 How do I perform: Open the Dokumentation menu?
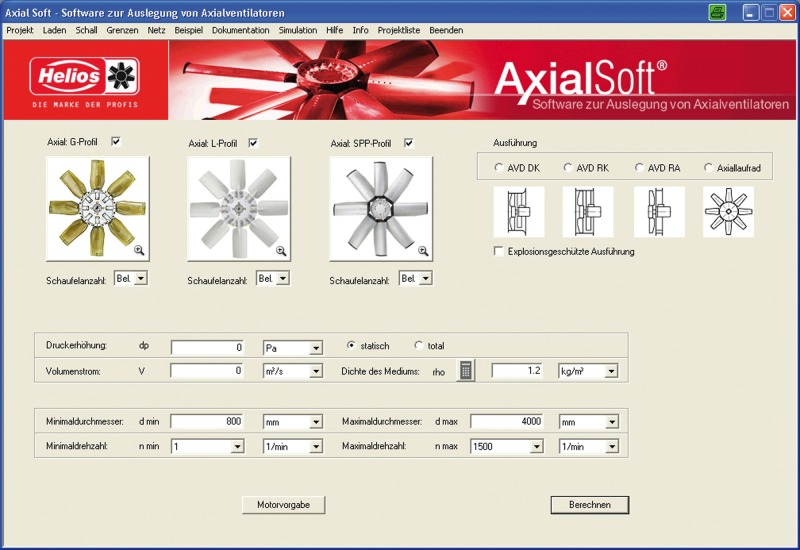click(240, 30)
